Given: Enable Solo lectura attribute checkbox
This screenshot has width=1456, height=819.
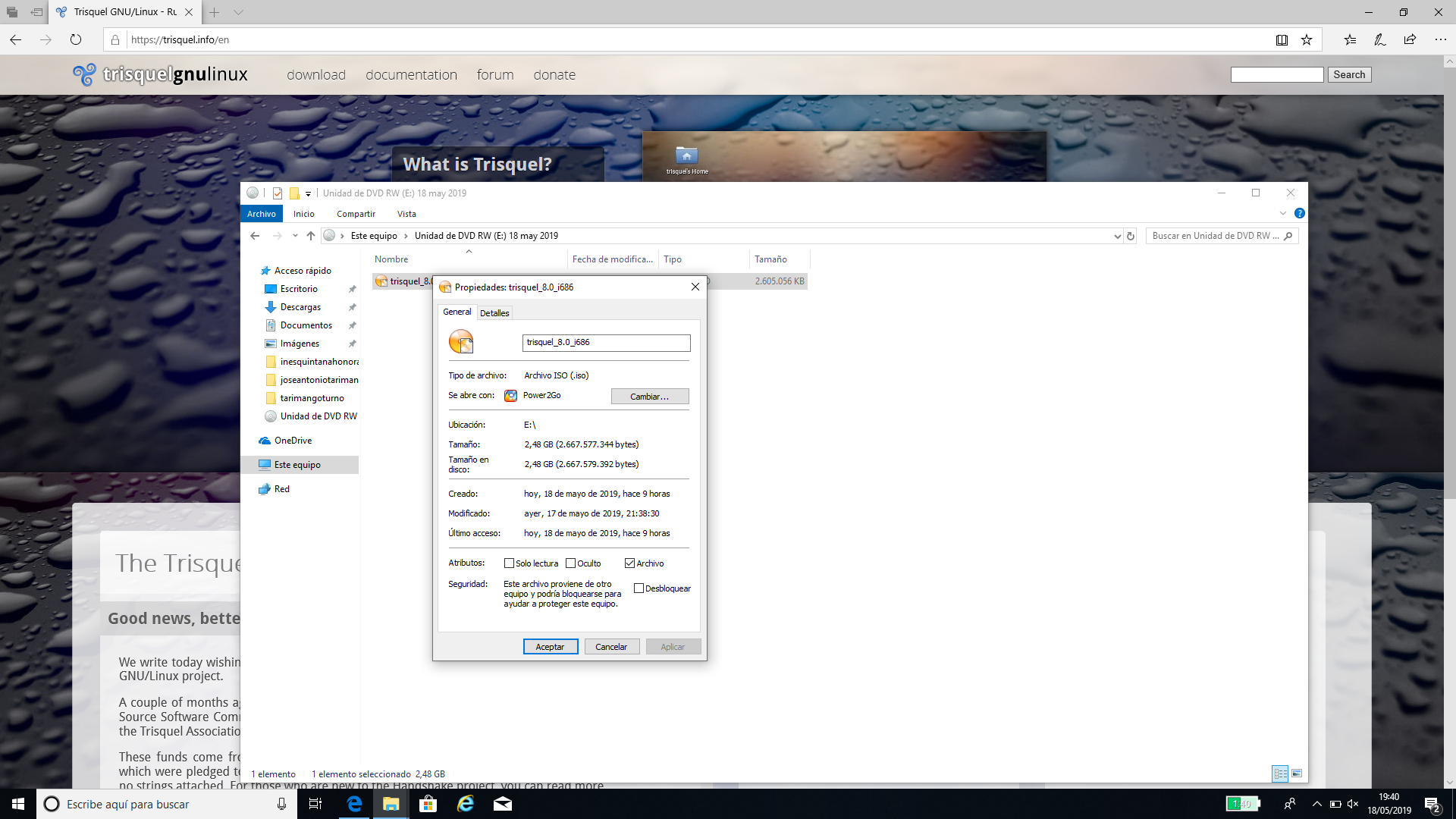Looking at the screenshot, I should 509,563.
